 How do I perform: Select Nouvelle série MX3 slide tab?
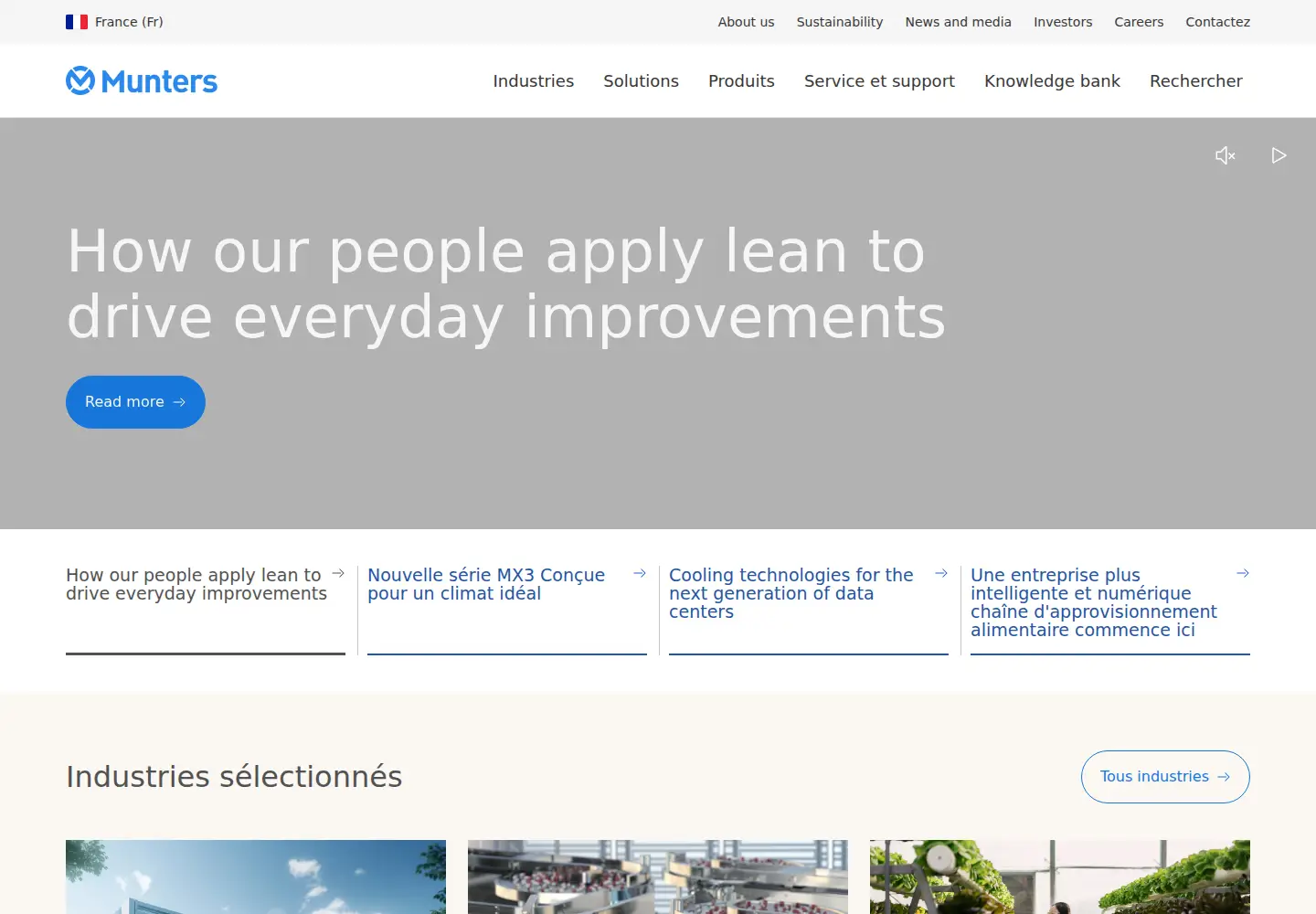pyautogui.click(x=507, y=610)
